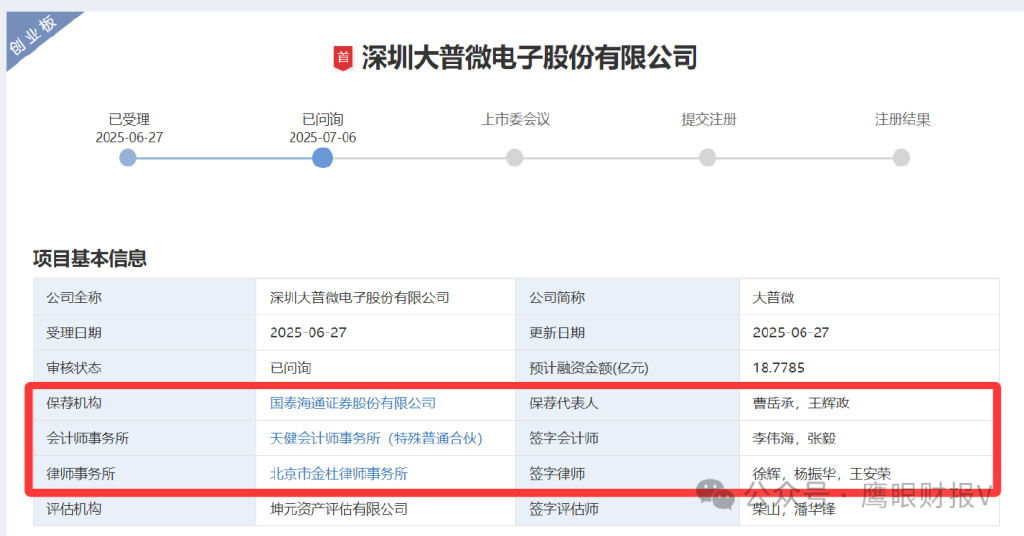Viewport: 1024px width, 536px height.
Task: Click the 律师事务所 label cell
Action: point(144,473)
